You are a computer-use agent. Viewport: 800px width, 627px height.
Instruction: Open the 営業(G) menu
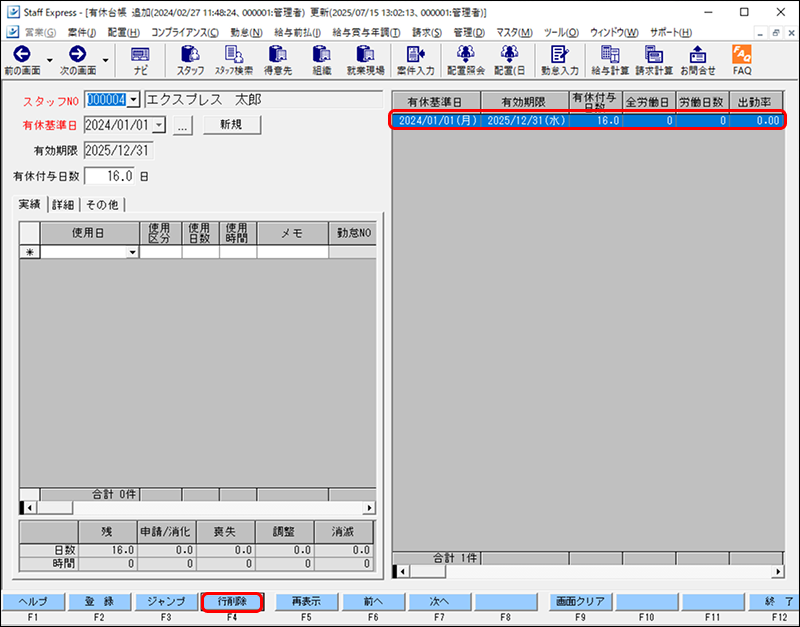[x=40, y=32]
